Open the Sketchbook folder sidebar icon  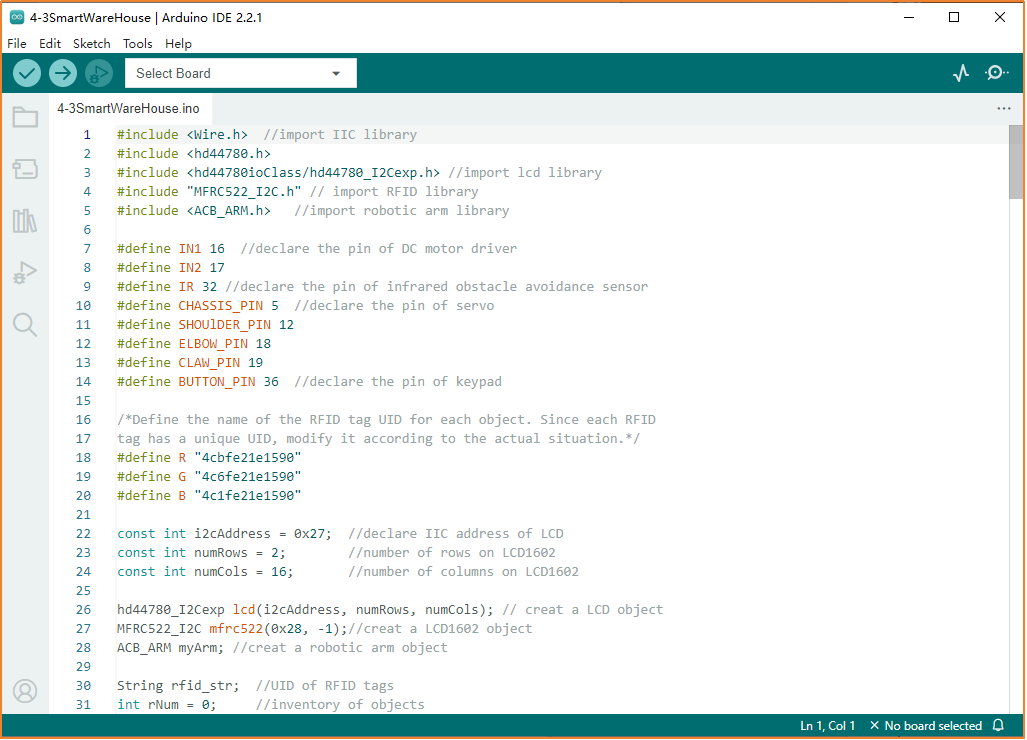pos(25,117)
